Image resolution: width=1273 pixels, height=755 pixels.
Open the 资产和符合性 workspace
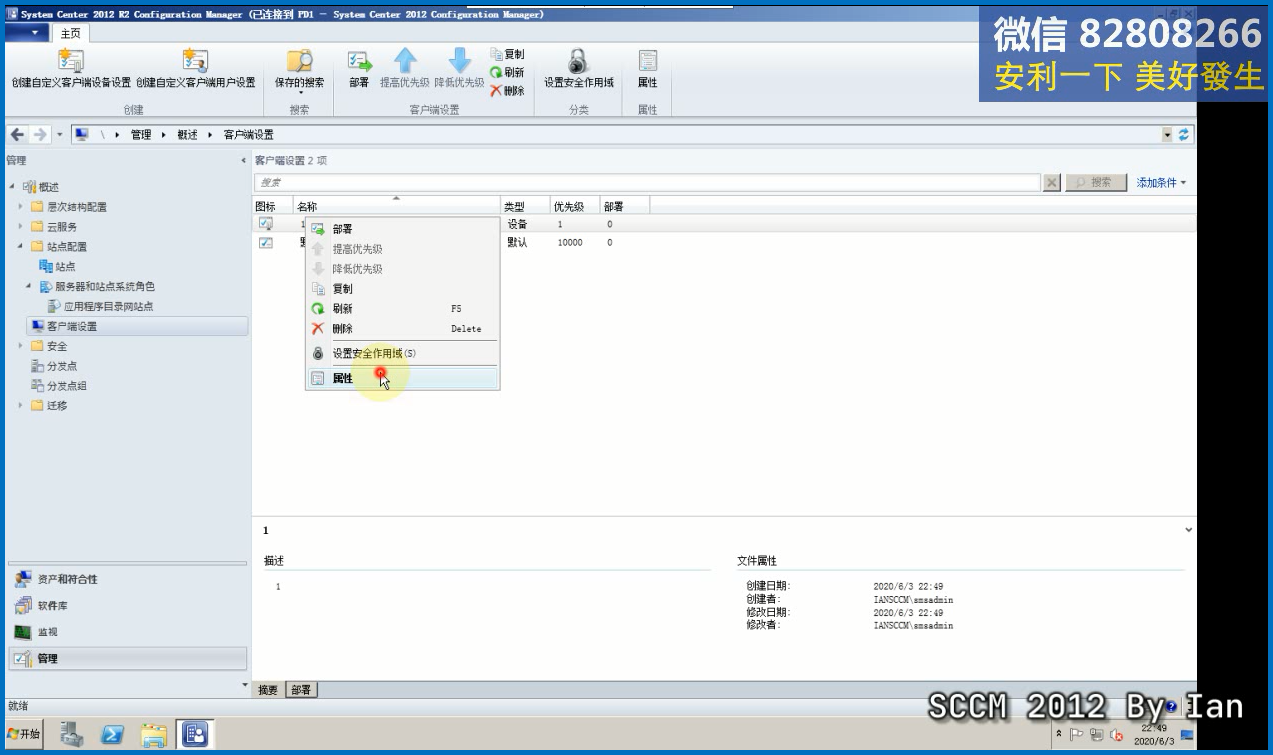coord(126,580)
